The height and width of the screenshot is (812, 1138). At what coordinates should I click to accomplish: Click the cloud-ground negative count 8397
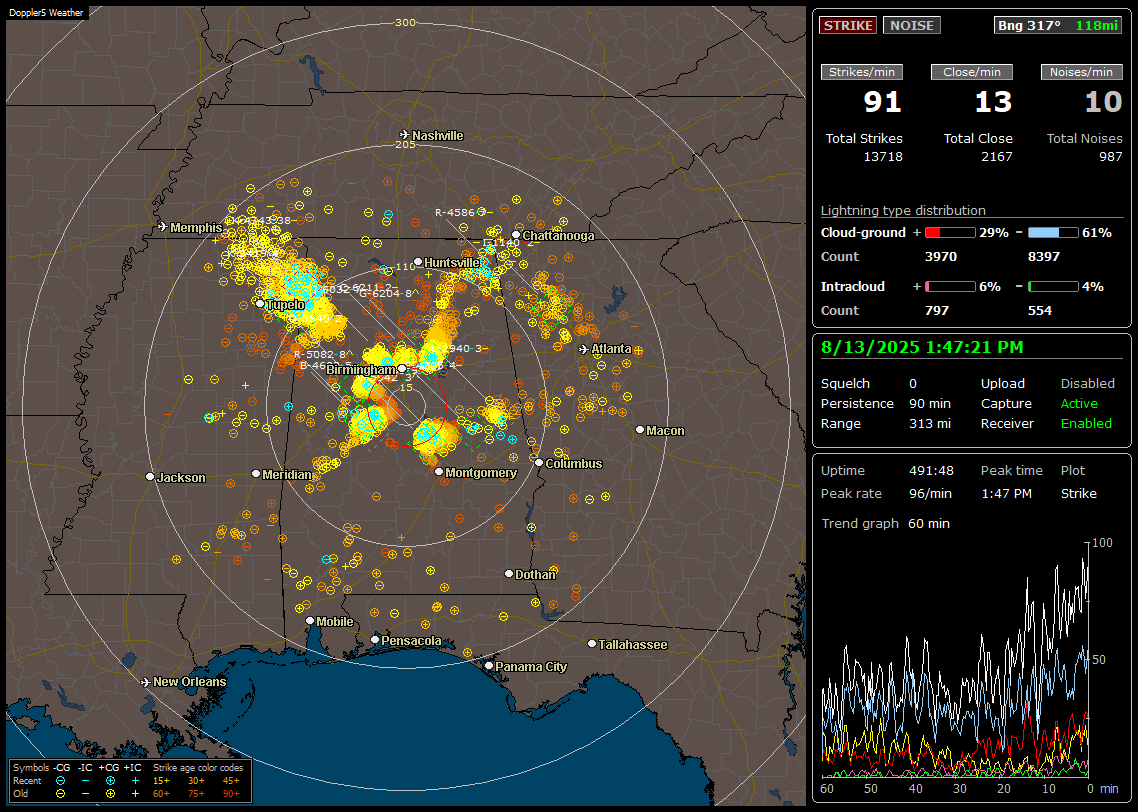[1044, 257]
